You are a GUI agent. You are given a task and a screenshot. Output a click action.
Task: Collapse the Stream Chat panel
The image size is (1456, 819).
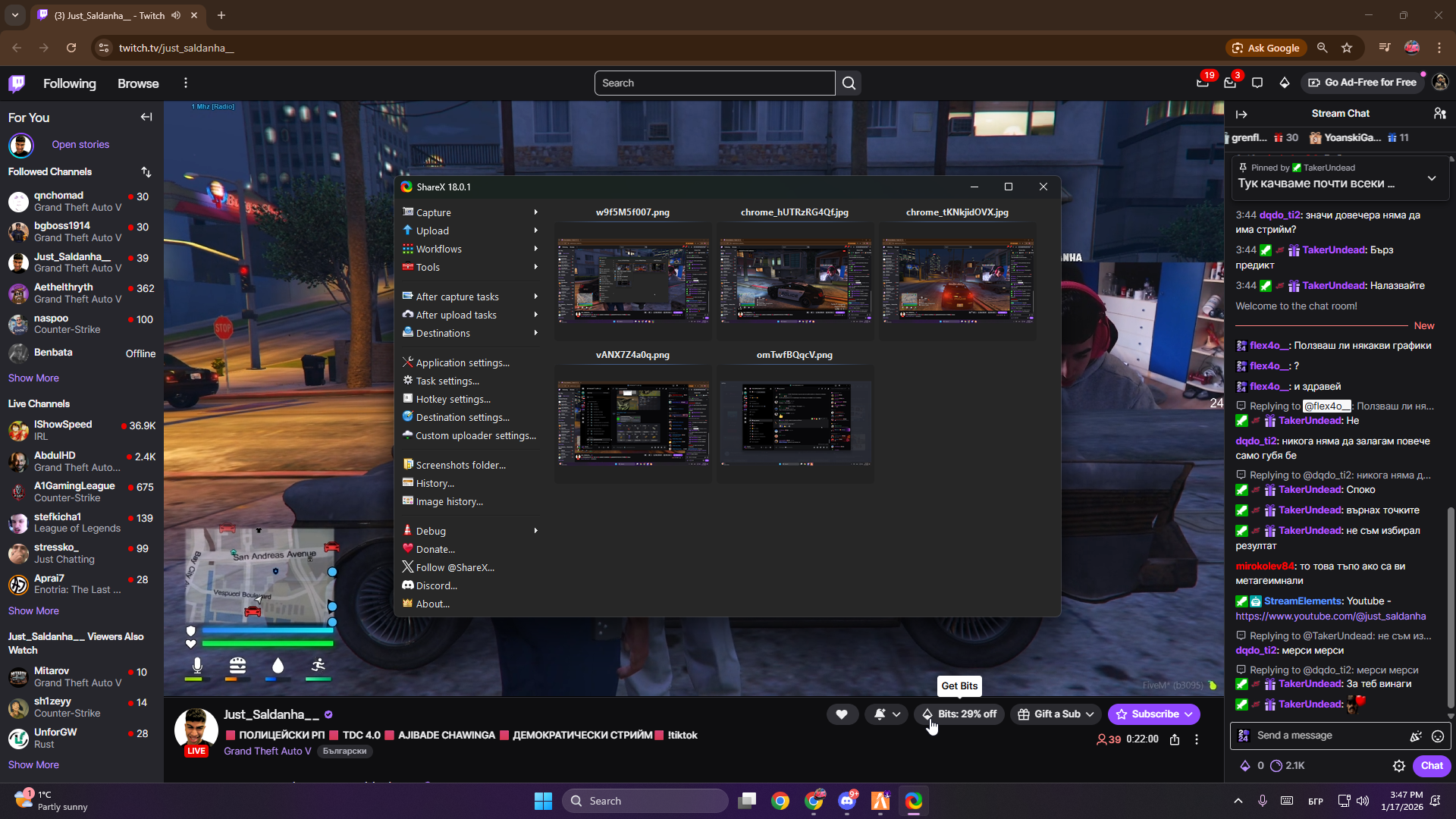click(1241, 114)
